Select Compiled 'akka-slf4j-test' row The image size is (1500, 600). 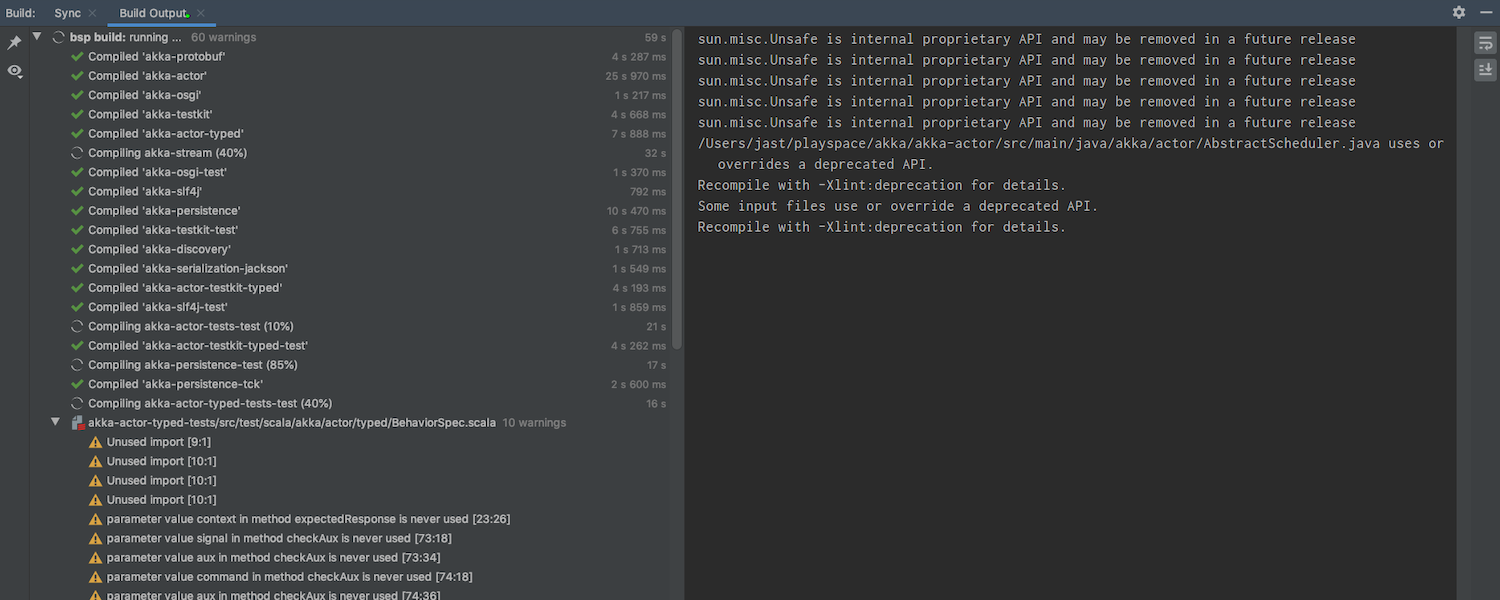coord(350,307)
